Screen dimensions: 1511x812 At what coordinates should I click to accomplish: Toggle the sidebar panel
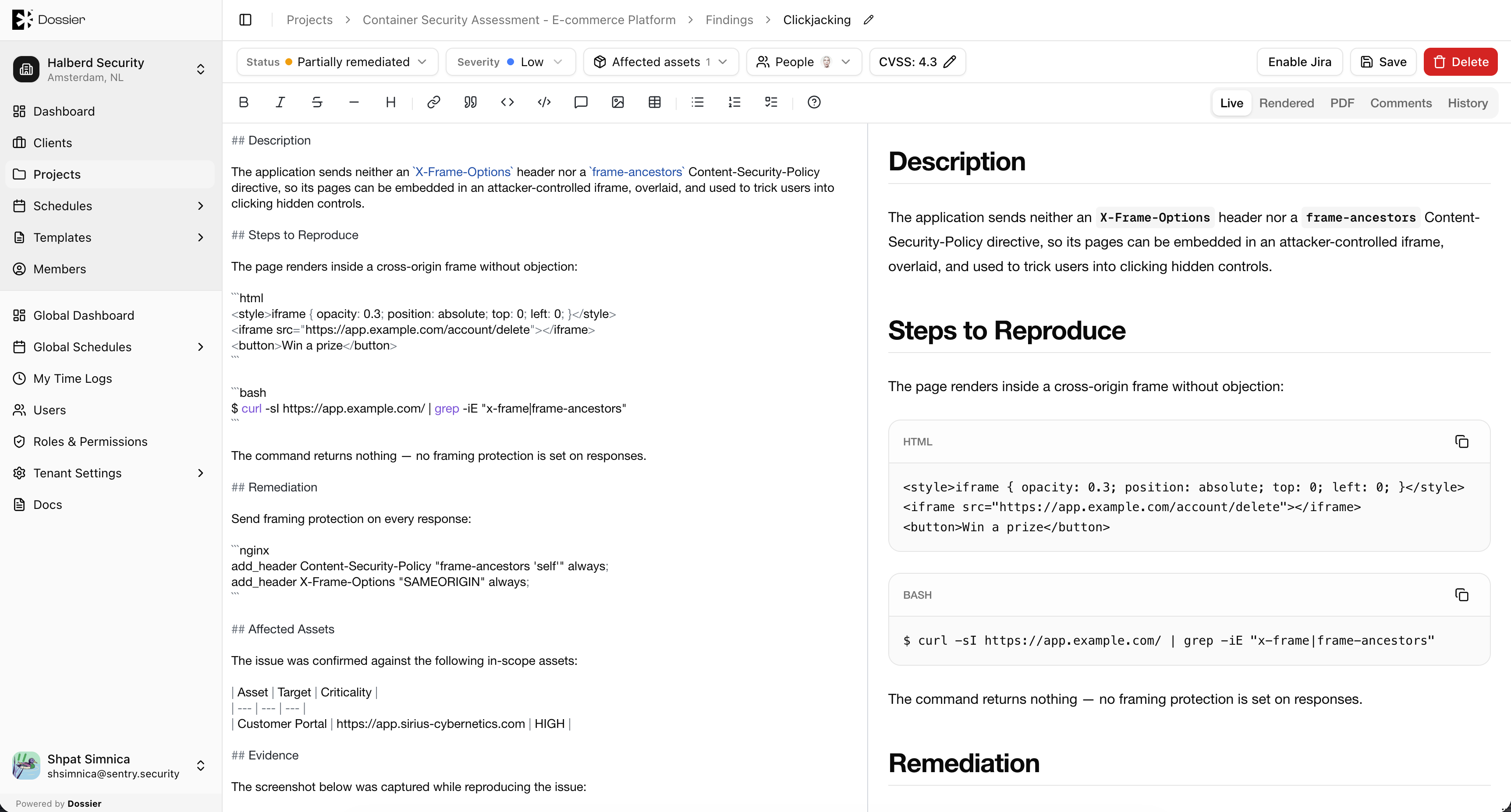pyautogui.click(x=246, y=20)
